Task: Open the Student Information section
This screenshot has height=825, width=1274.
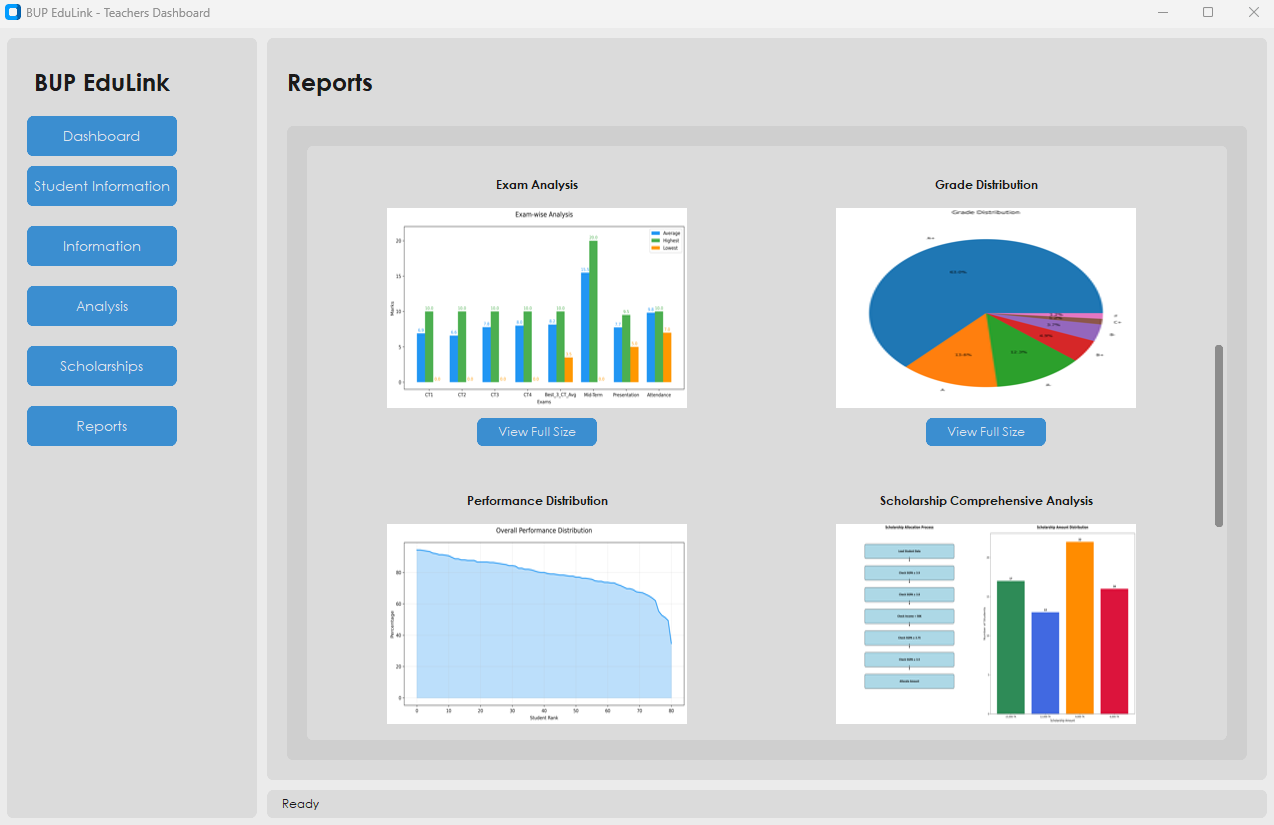Action: [x=101, y=186]
